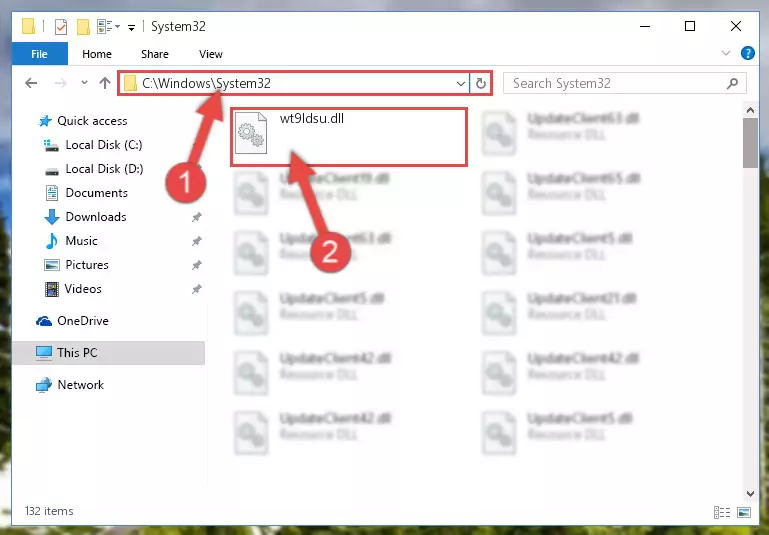Open Local Disk (D:) in sidebar

click(104, 169)
